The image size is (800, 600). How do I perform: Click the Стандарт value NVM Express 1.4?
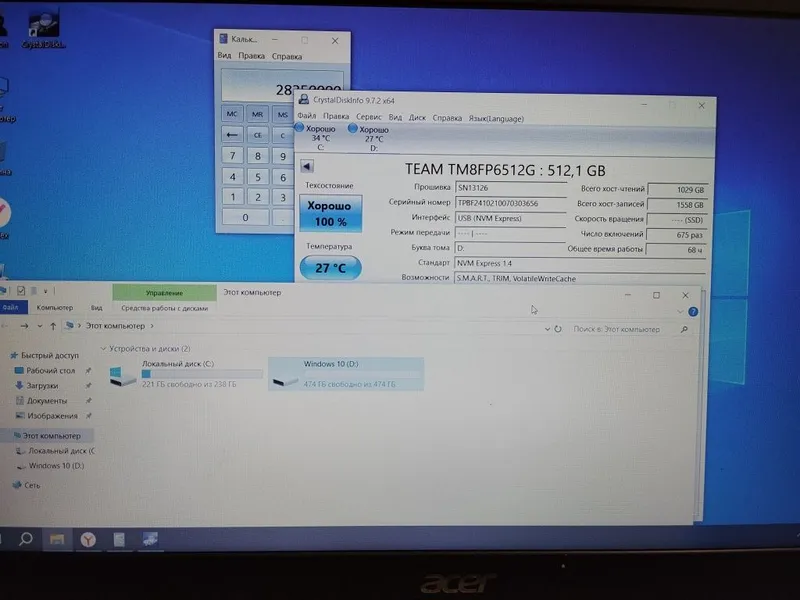(x=580, y=263)
